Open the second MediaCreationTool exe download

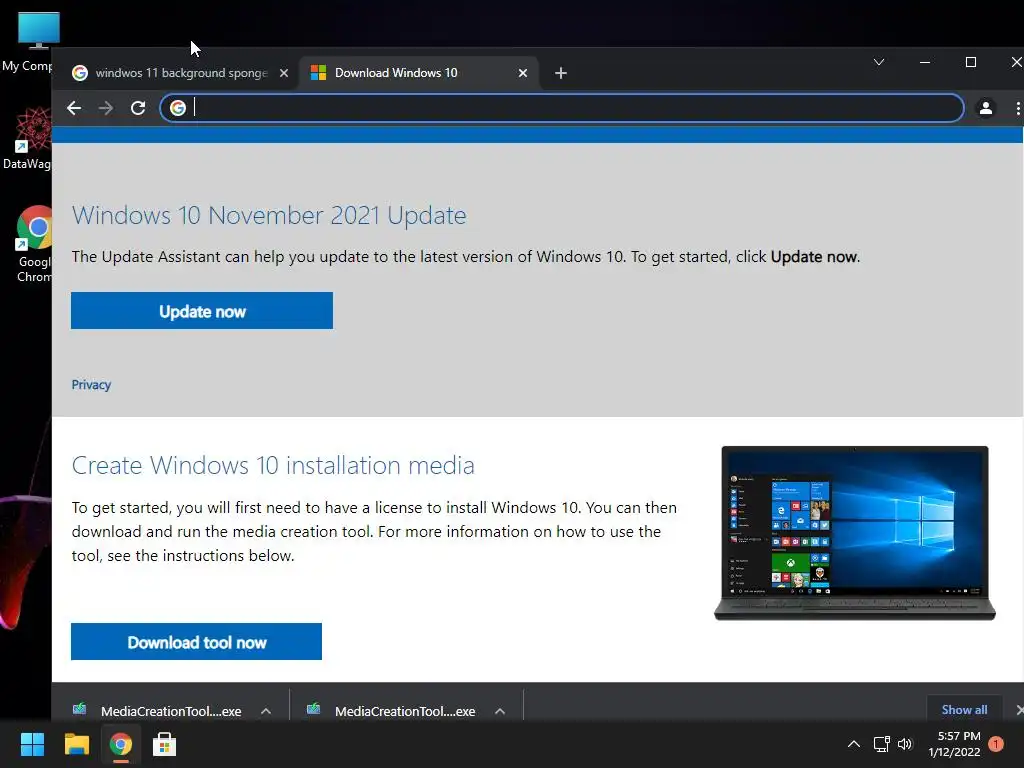392,711
